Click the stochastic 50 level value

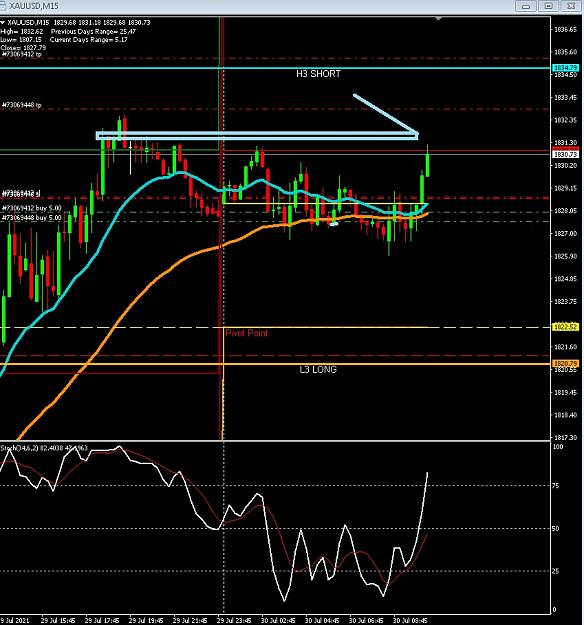pyautogui.click(x=555, y=529)
